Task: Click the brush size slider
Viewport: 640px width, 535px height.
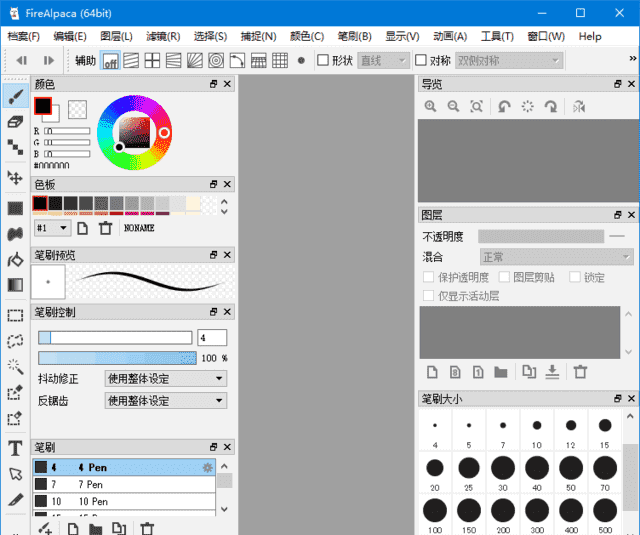Action: (115, 337)
